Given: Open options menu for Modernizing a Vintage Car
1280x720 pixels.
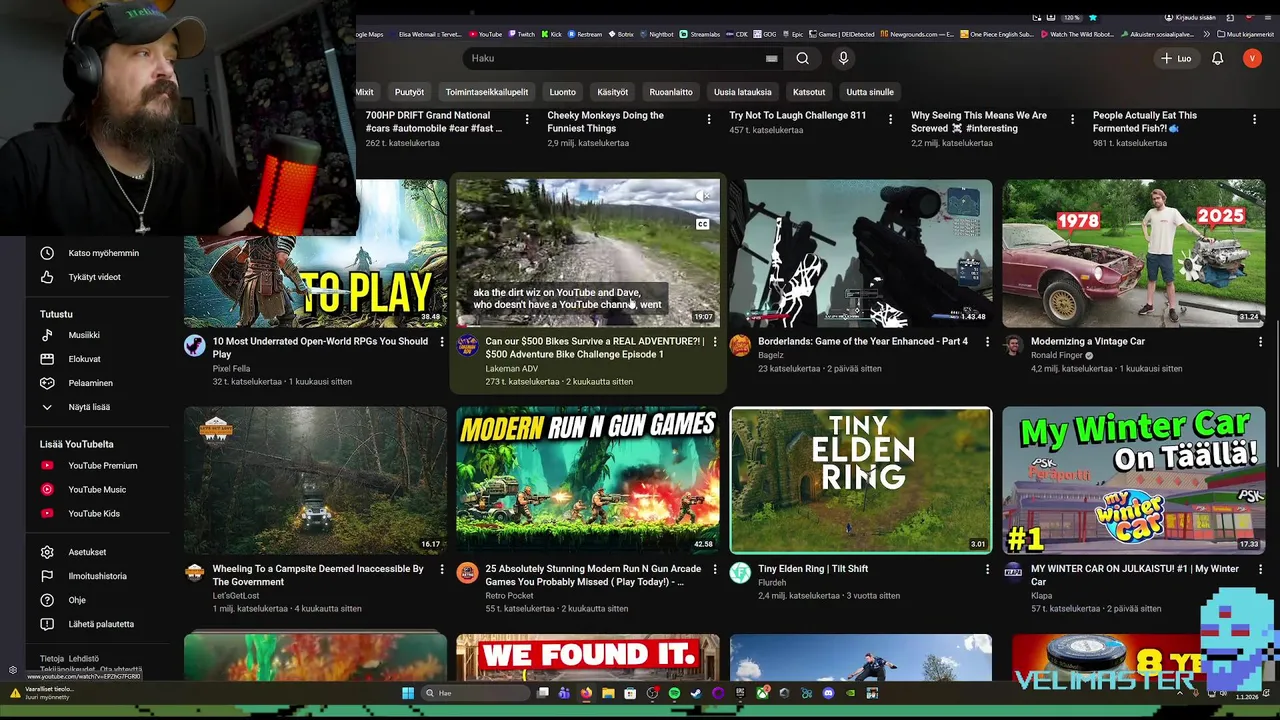Looking at the screenshot, I should pyautogui.click(x=1260, y=342).
